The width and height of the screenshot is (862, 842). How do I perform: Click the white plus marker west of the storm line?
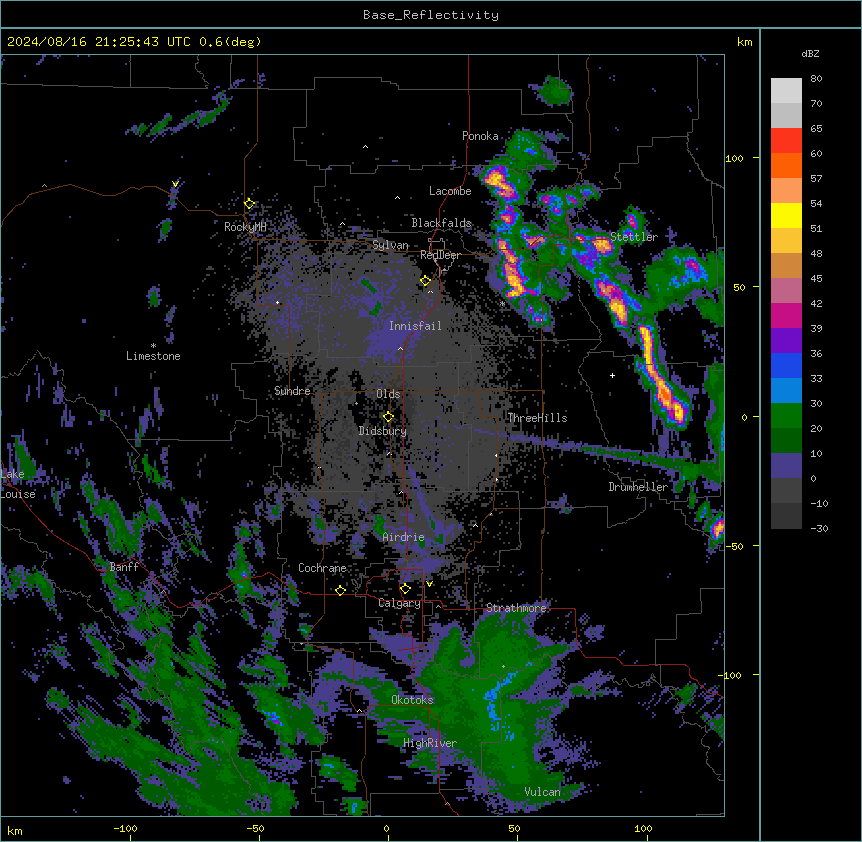pos(612,375)
